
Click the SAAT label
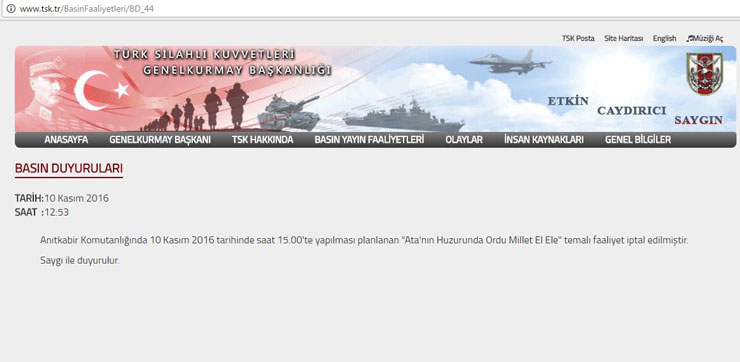click(26, 212)
